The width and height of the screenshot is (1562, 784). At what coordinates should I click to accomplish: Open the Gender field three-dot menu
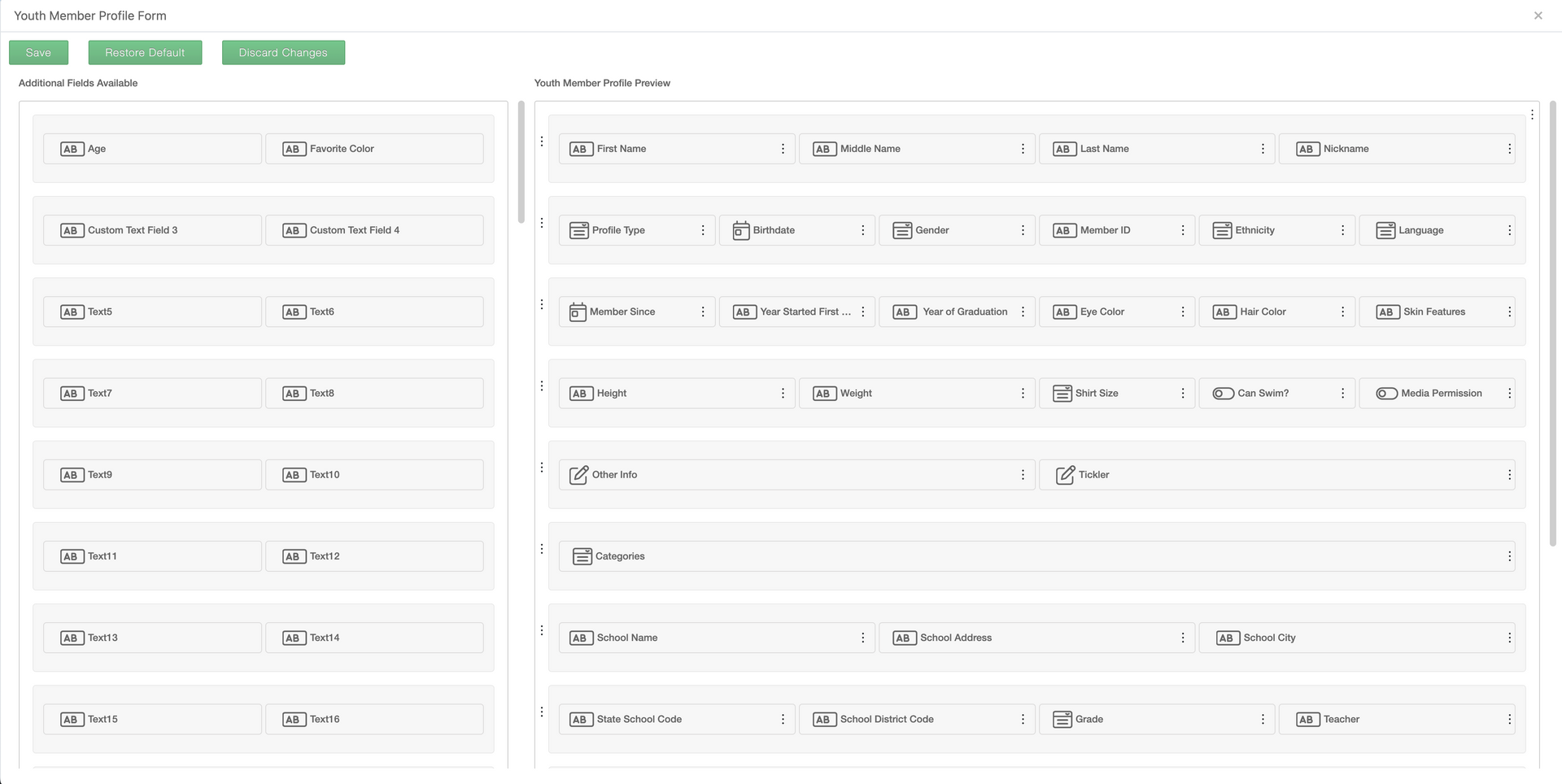(x=1023, y=230)
